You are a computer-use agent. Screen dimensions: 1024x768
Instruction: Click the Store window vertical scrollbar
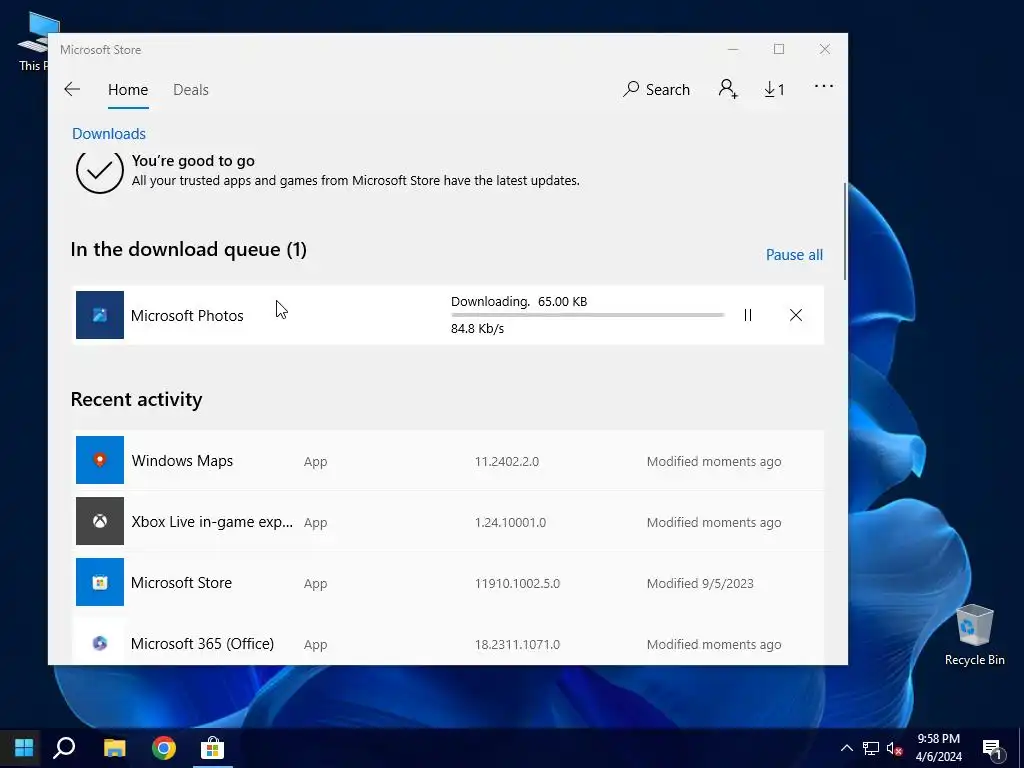click(x=845, y=232)
